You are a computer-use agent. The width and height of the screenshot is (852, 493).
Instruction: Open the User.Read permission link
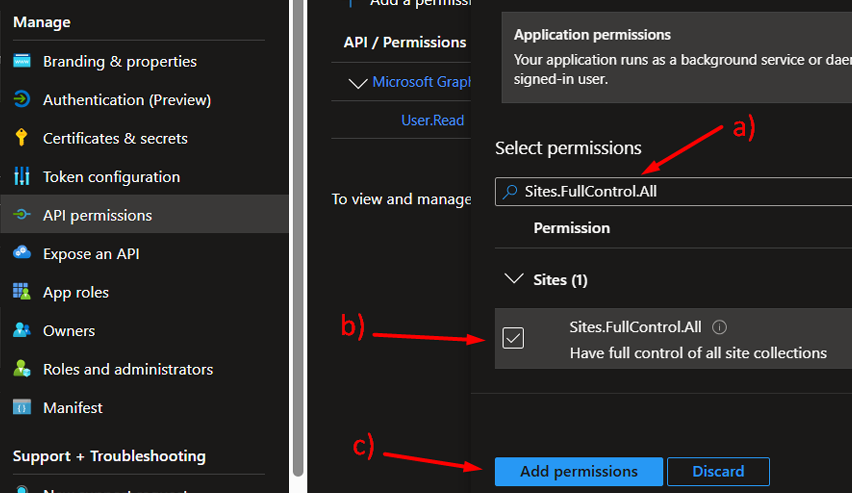pos(432,120)
